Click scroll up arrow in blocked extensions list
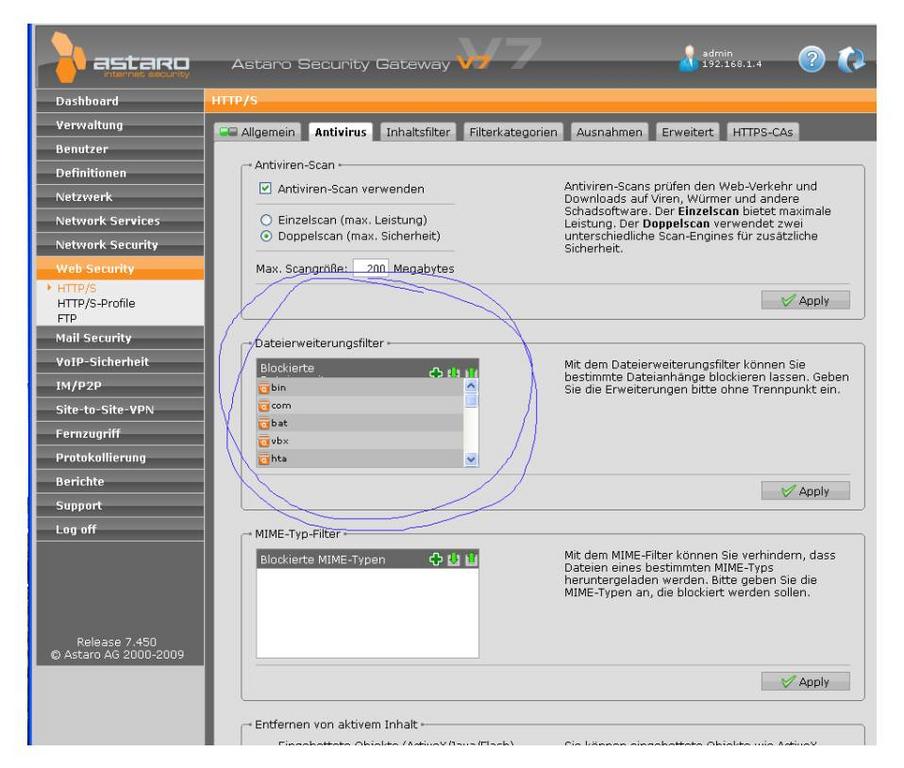The height and width of the screenshot is (768, 904). pos(471,386)
